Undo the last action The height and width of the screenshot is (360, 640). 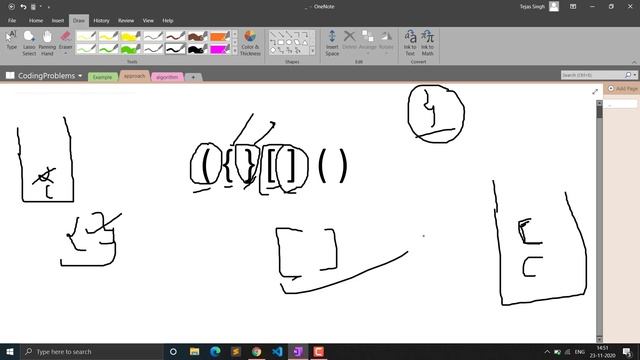(23, 7)
